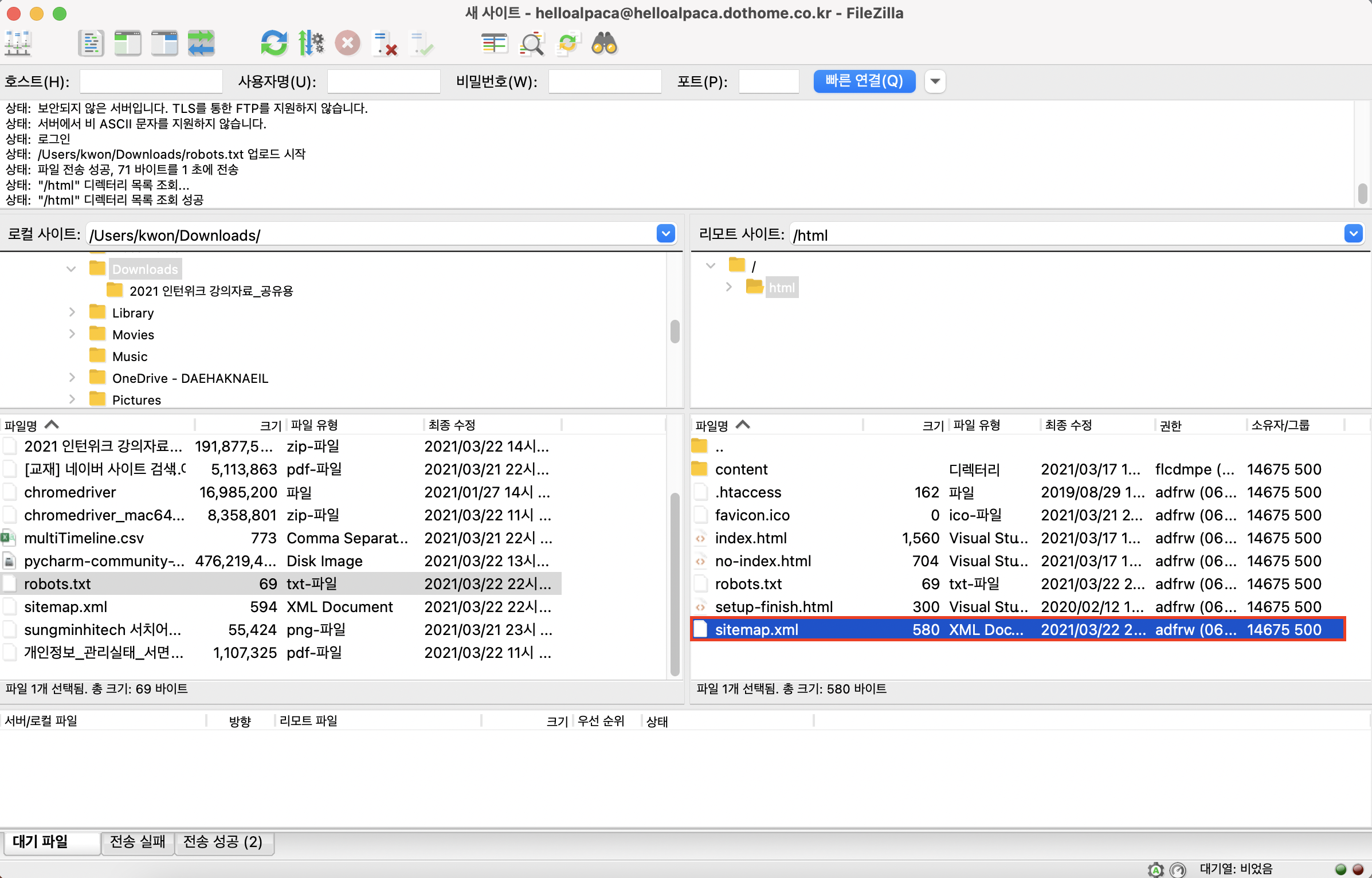
Task: Click the 빠른 연결(Q) button
Action: pos(864,81)
